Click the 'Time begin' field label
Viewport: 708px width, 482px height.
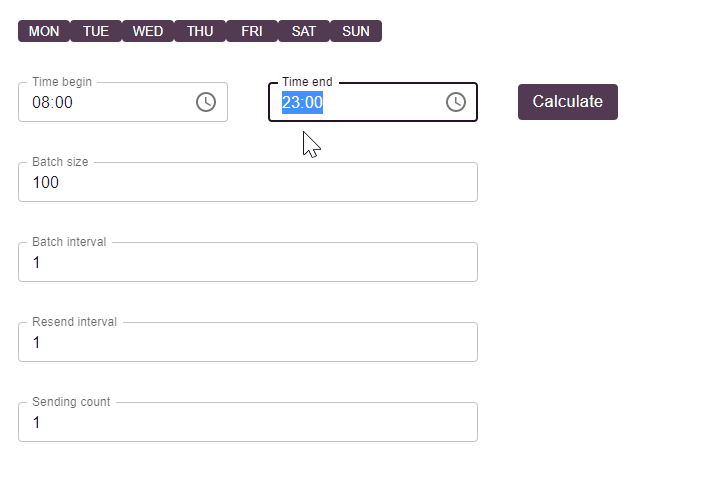tap(61, 82)
